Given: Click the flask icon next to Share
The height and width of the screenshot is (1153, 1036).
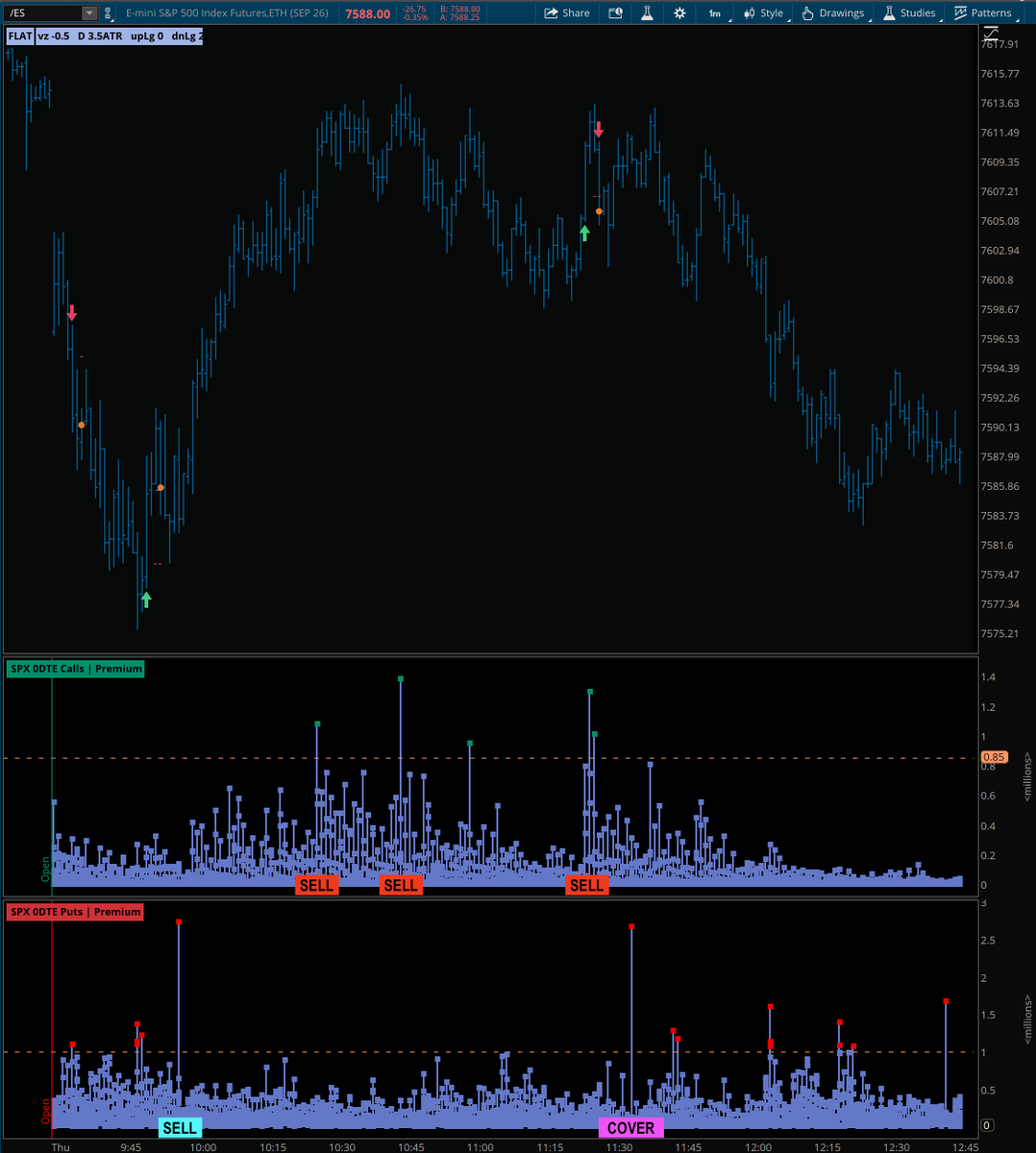Looking at the screenshot, I should click(x=647, y=13).
